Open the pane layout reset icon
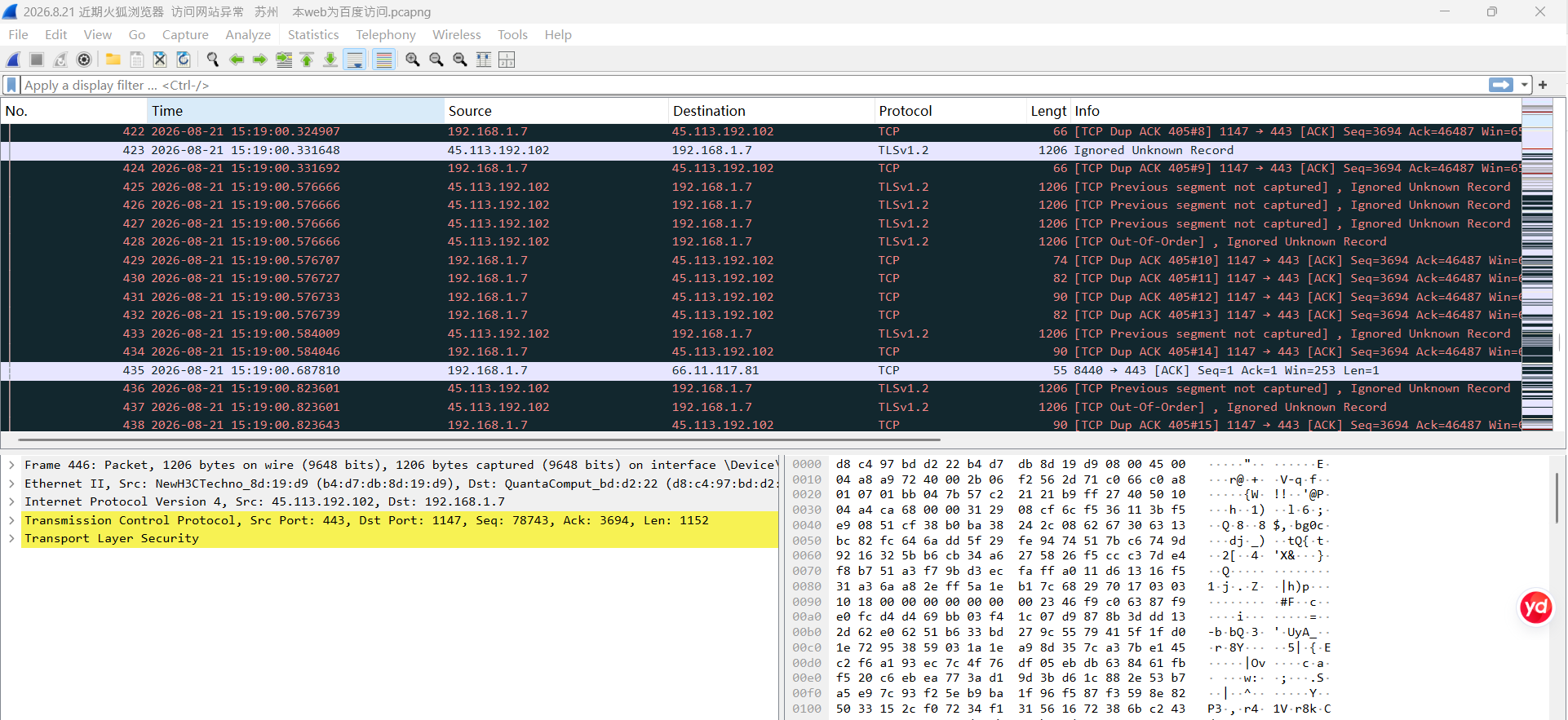This screenshot has width=1568, height=720. point(507,60)
